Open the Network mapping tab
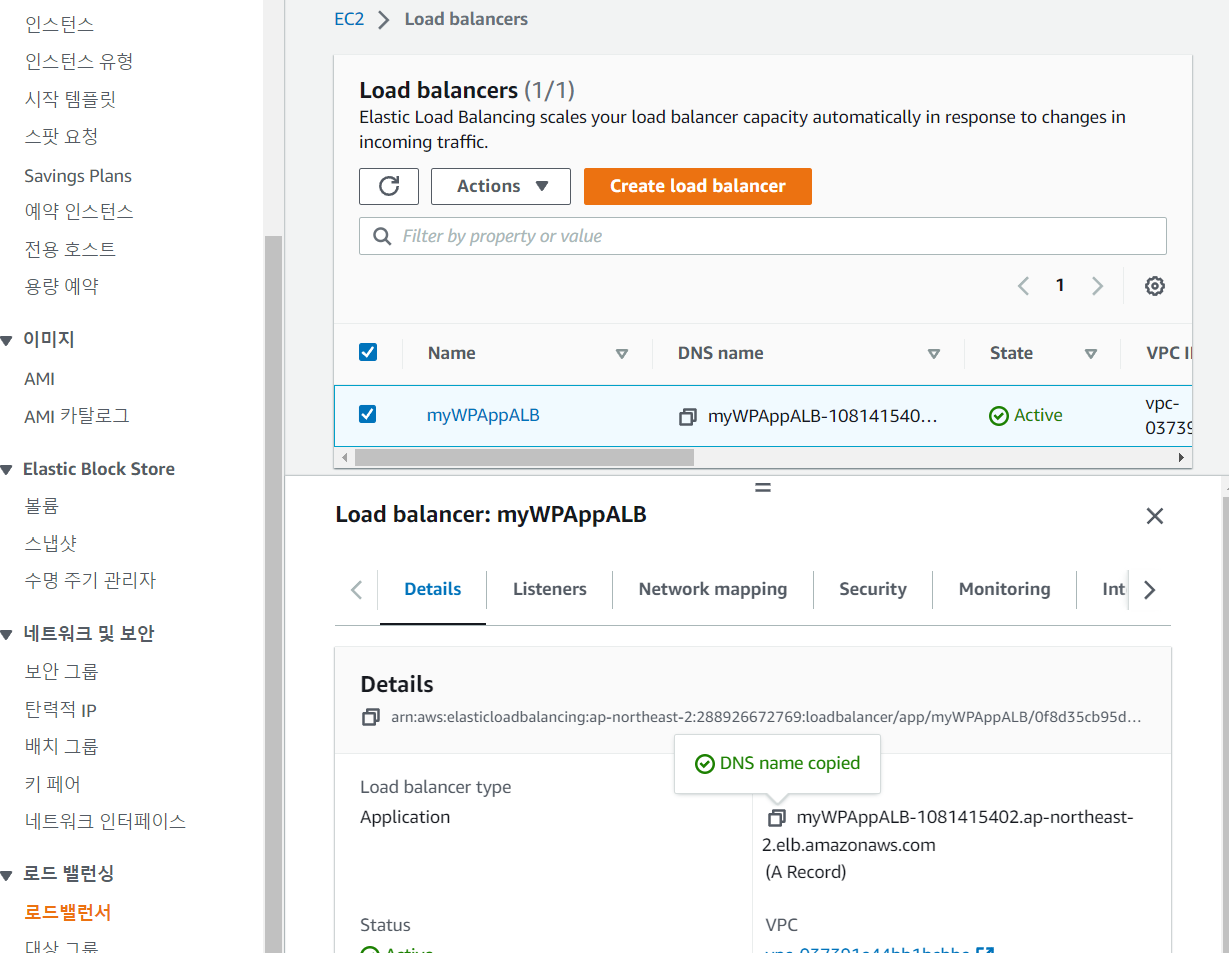Viewport: 1229px width, 953px height. (x=713, y=589)
